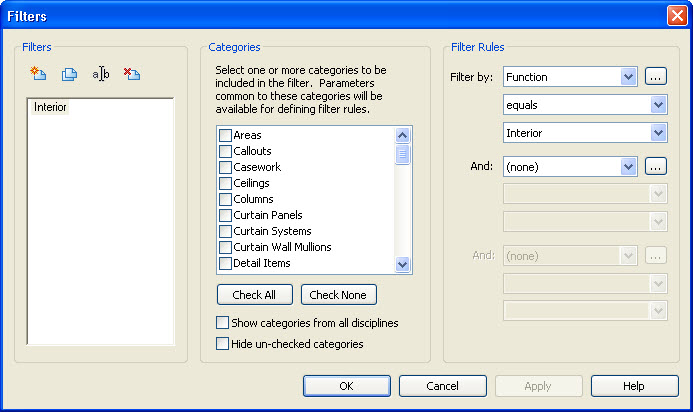Open the Filter by Function dropdown
Screen dimensions: 693x412
pyautogui.click(x=628, y=77)
